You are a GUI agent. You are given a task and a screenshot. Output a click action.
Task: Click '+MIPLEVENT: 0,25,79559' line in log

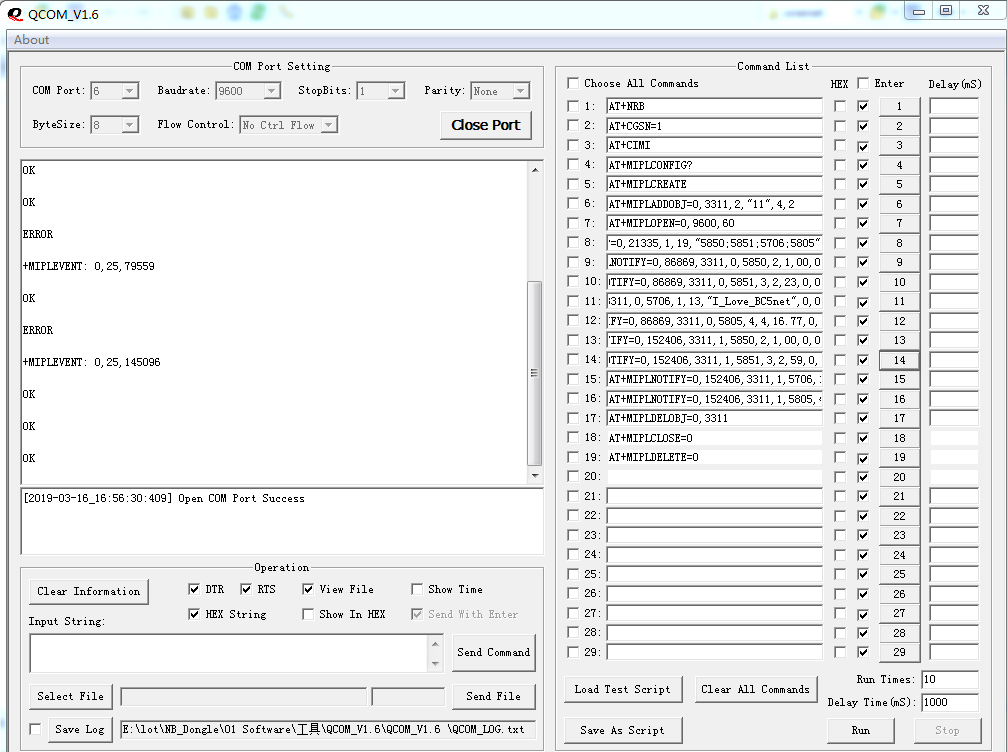pos(89,266)
